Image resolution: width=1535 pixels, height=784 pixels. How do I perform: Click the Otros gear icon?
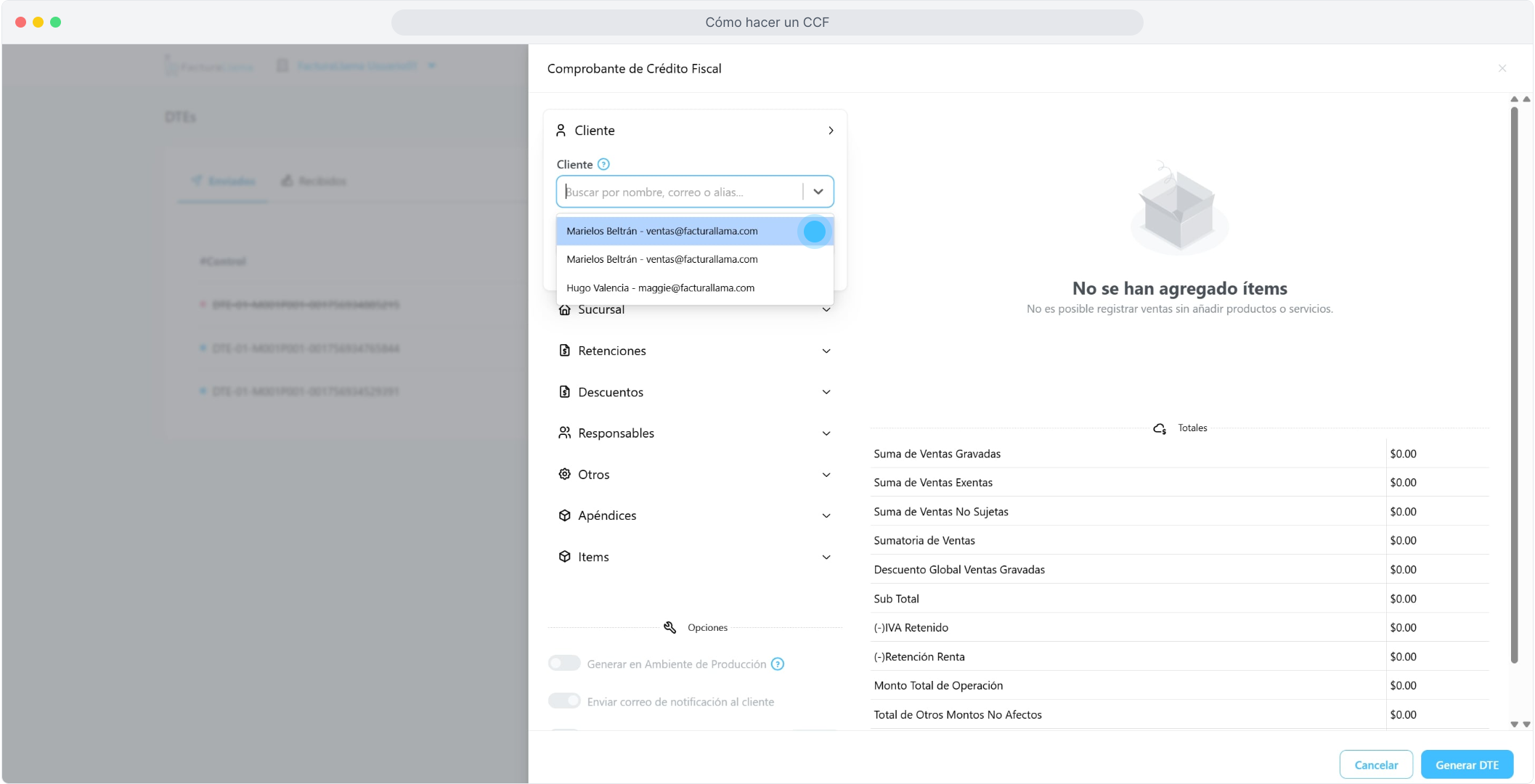564,474
